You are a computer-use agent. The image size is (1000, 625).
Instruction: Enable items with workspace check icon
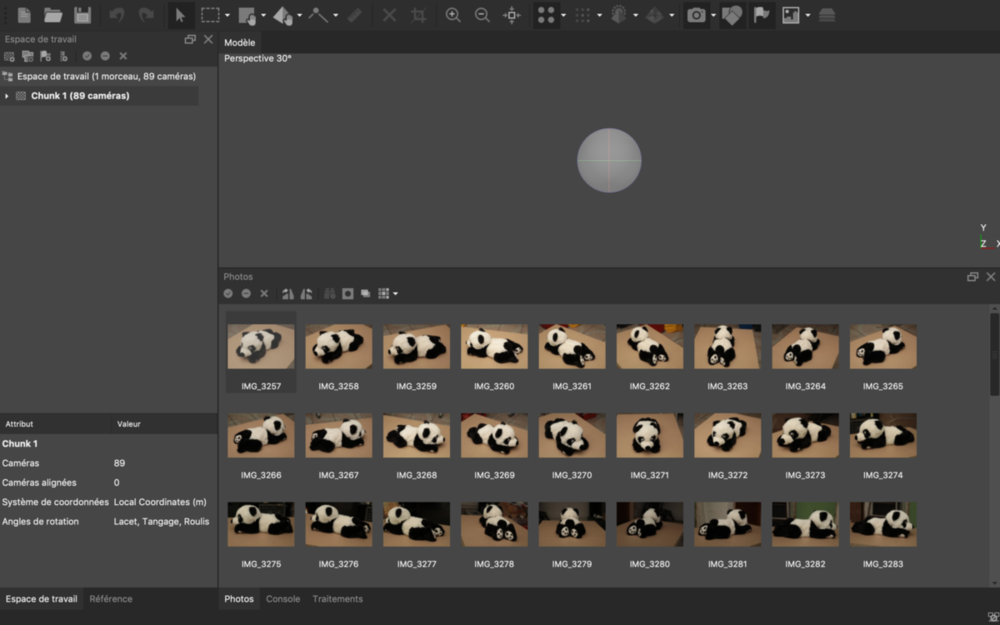[87, 56]
